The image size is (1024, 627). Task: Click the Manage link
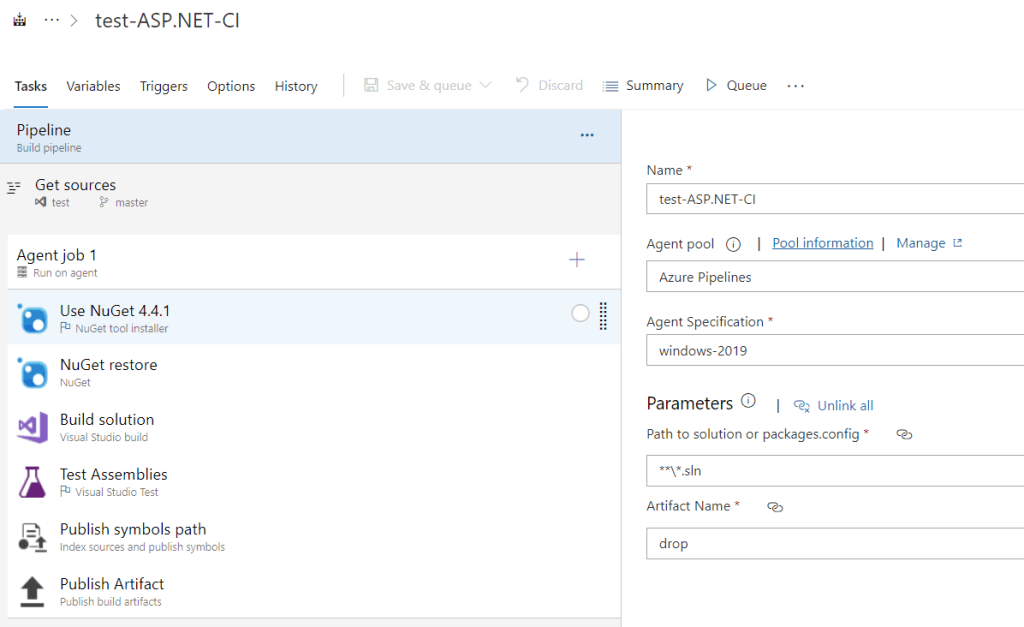pyautogui.click(x=920, y=243)
